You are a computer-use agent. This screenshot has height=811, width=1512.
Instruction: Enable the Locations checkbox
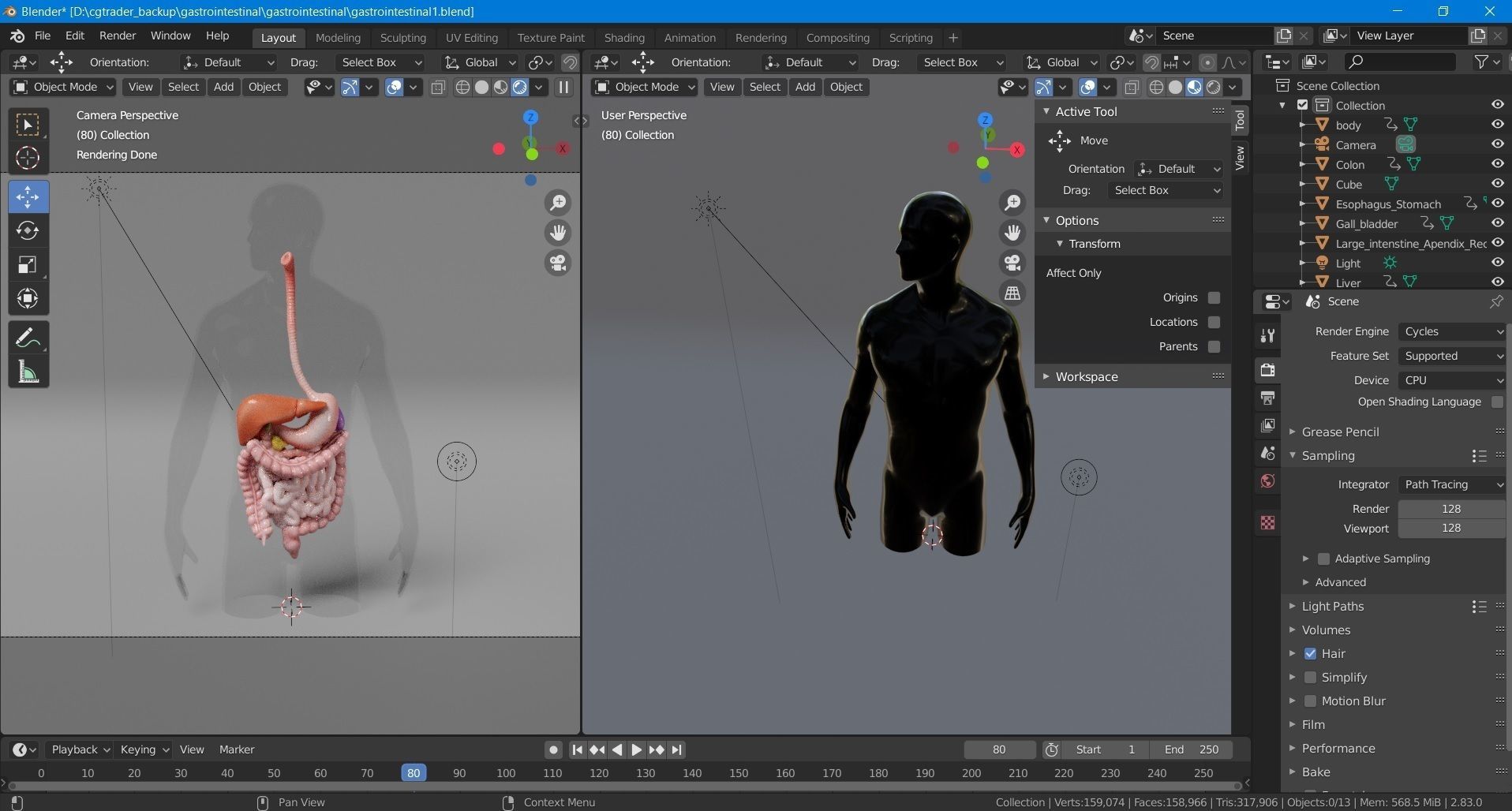(1214, 322)
